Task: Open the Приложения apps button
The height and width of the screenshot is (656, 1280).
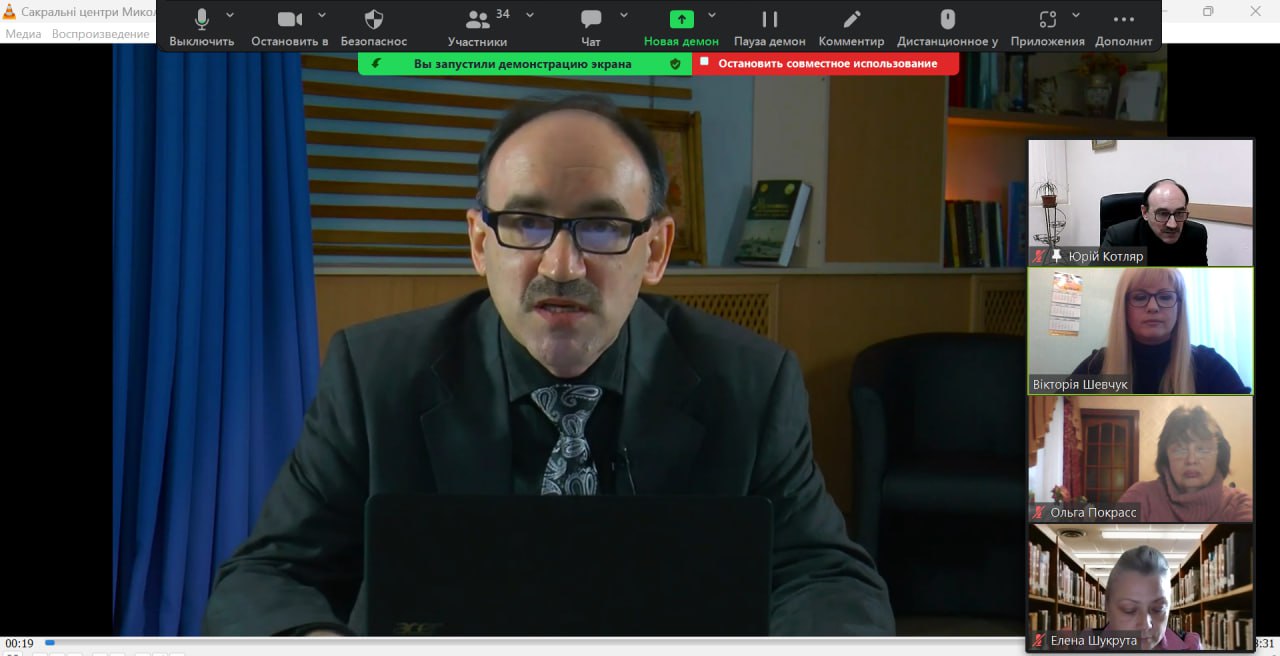Action: [x=1047, y=27]
